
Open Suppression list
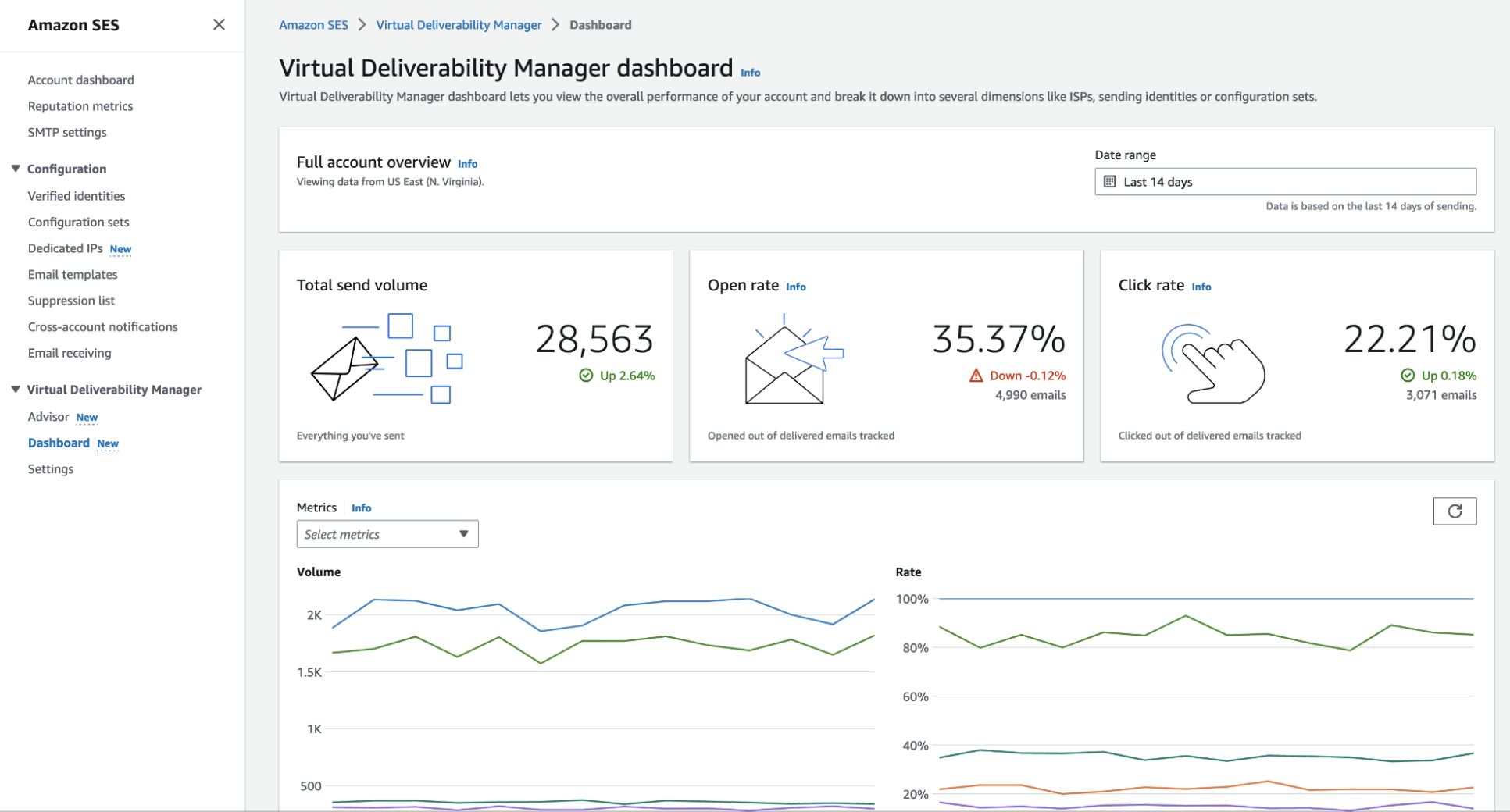click(71, 301)
